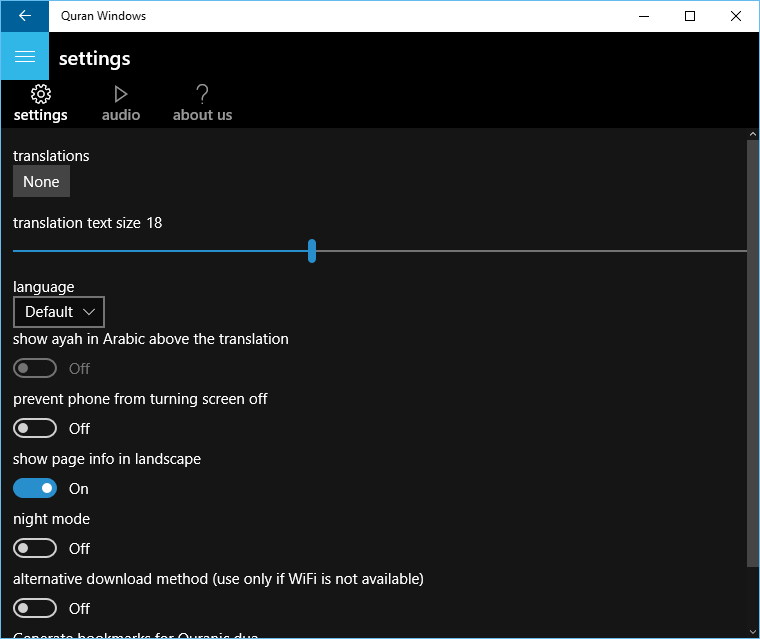Viewport: 760px width, 639px height.
Task: Switch to the audio tab label
Action: [x=121, y=115]
